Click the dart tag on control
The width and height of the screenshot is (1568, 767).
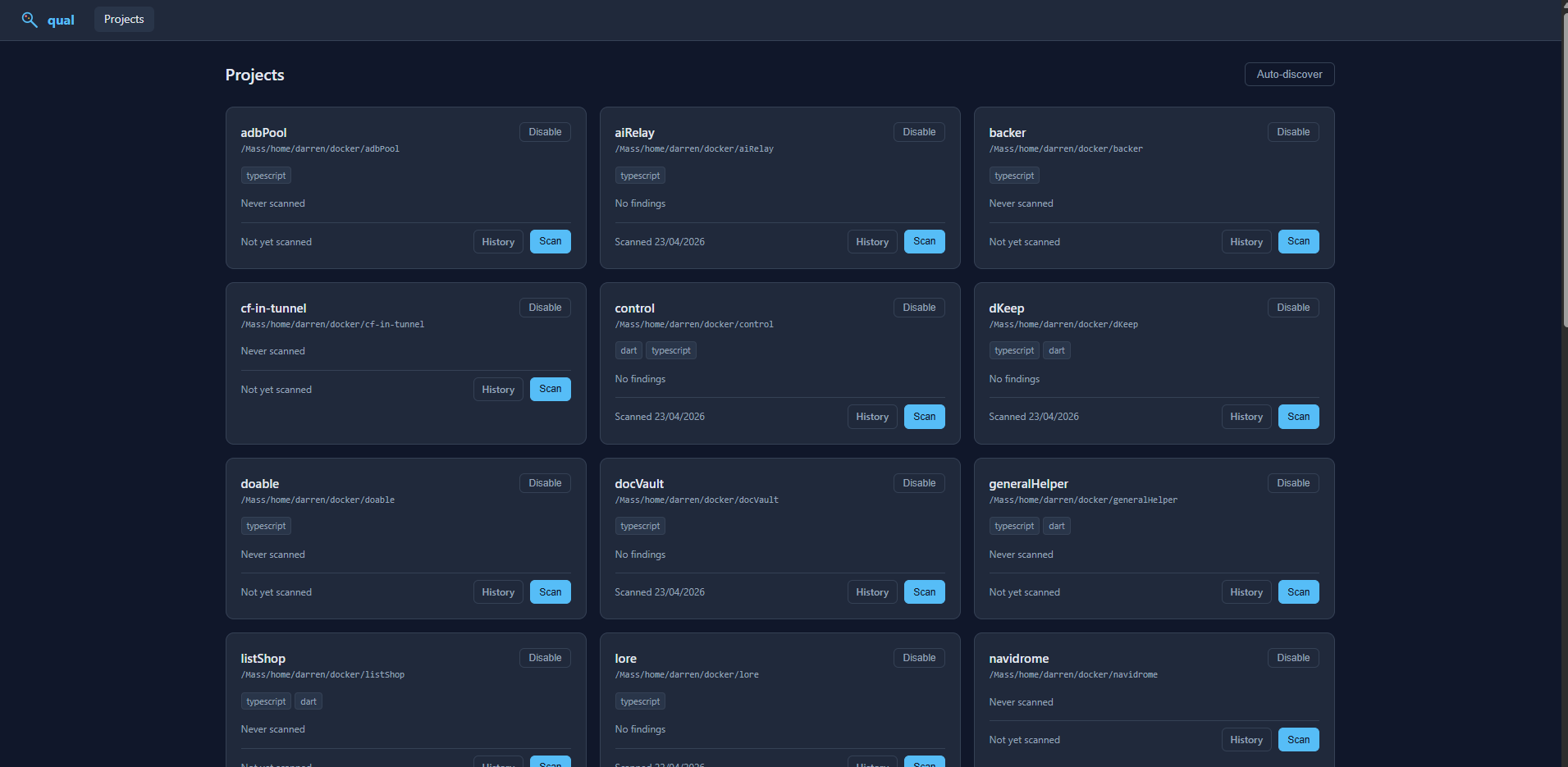click(629, 350)
